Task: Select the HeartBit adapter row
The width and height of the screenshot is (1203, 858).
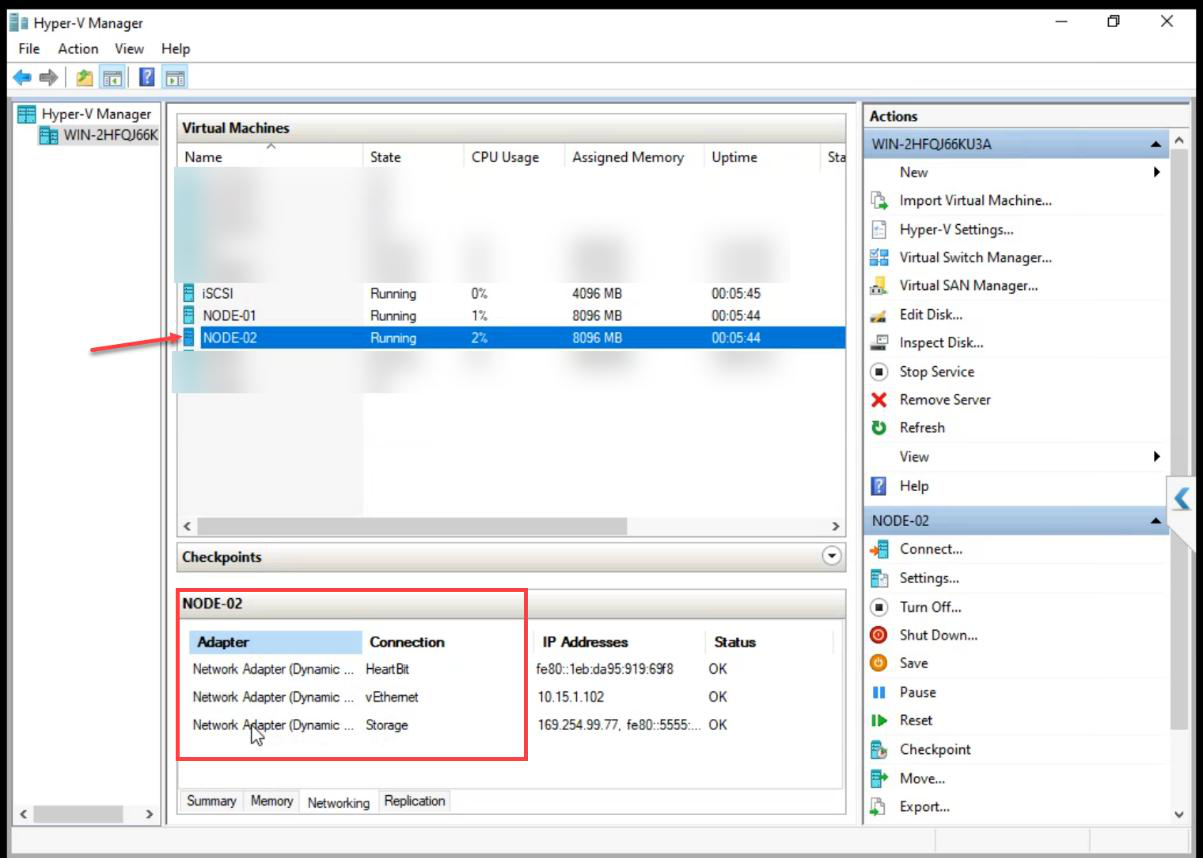Action: (511, 669)
